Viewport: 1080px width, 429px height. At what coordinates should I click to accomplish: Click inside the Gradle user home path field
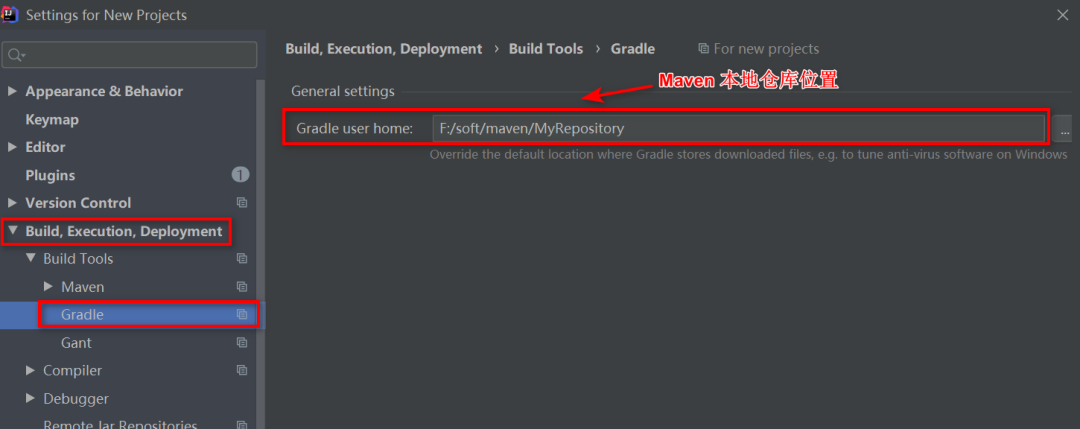(x=738, y=128)
